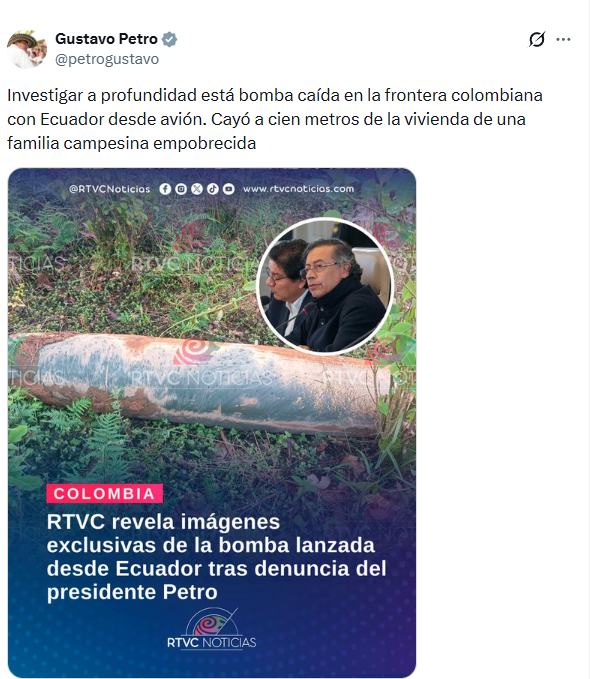590x679 pixels.
Task: Click the www.rtvcnoticias.com address text
Action: 298,189
